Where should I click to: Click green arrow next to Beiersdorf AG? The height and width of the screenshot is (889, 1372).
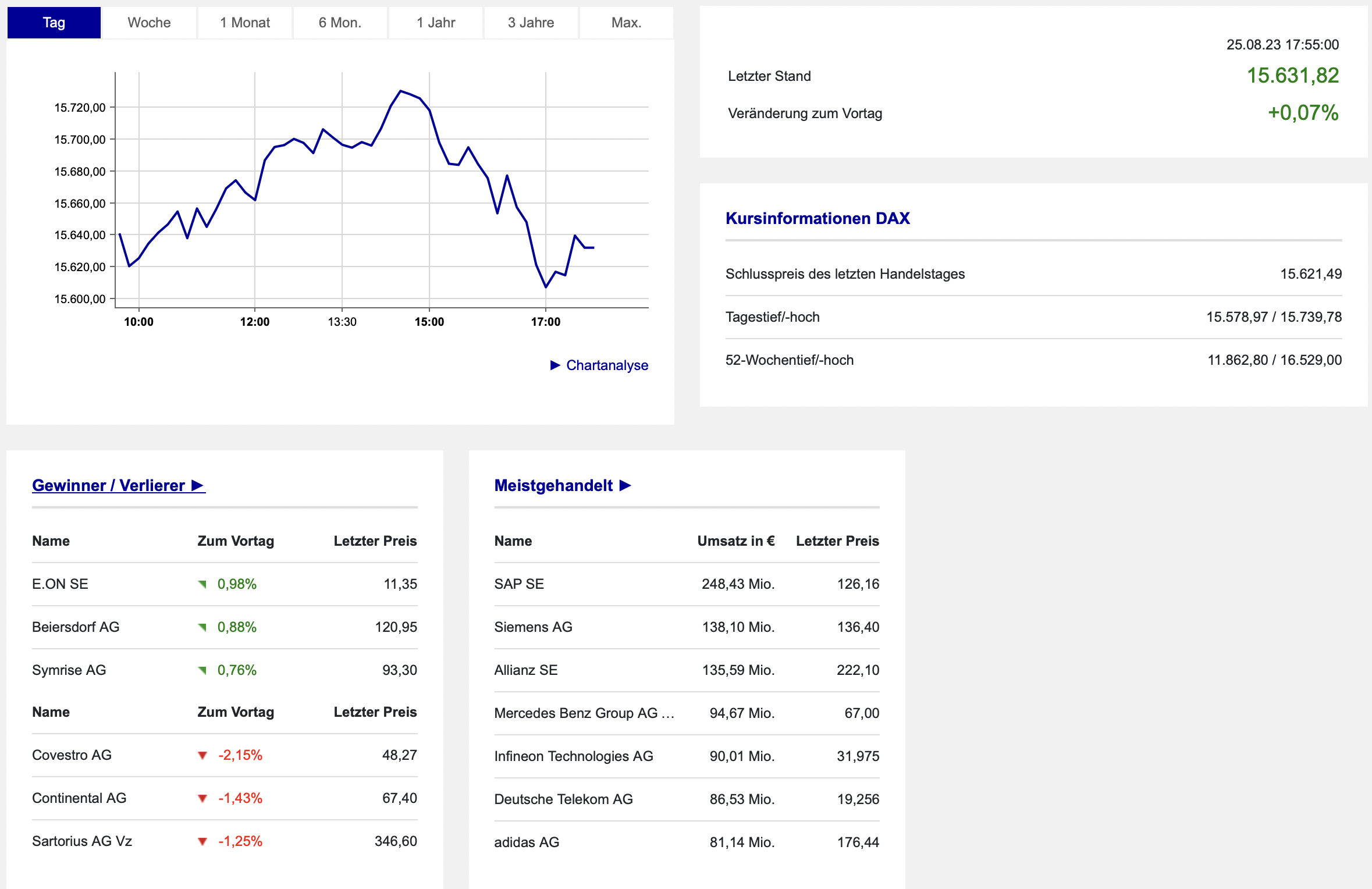(202, 627)
